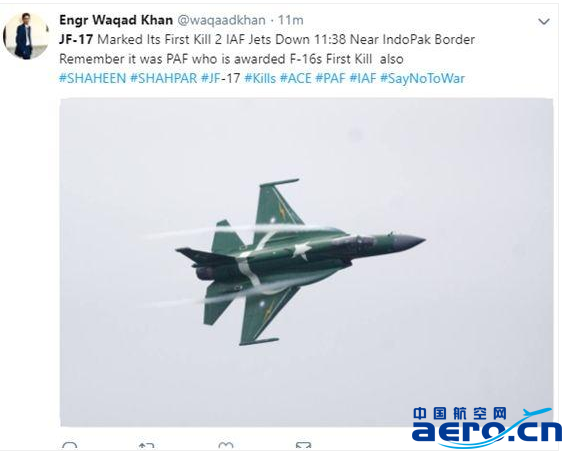Open the tweet's 11m timestamp

click(x=290, y=20)
